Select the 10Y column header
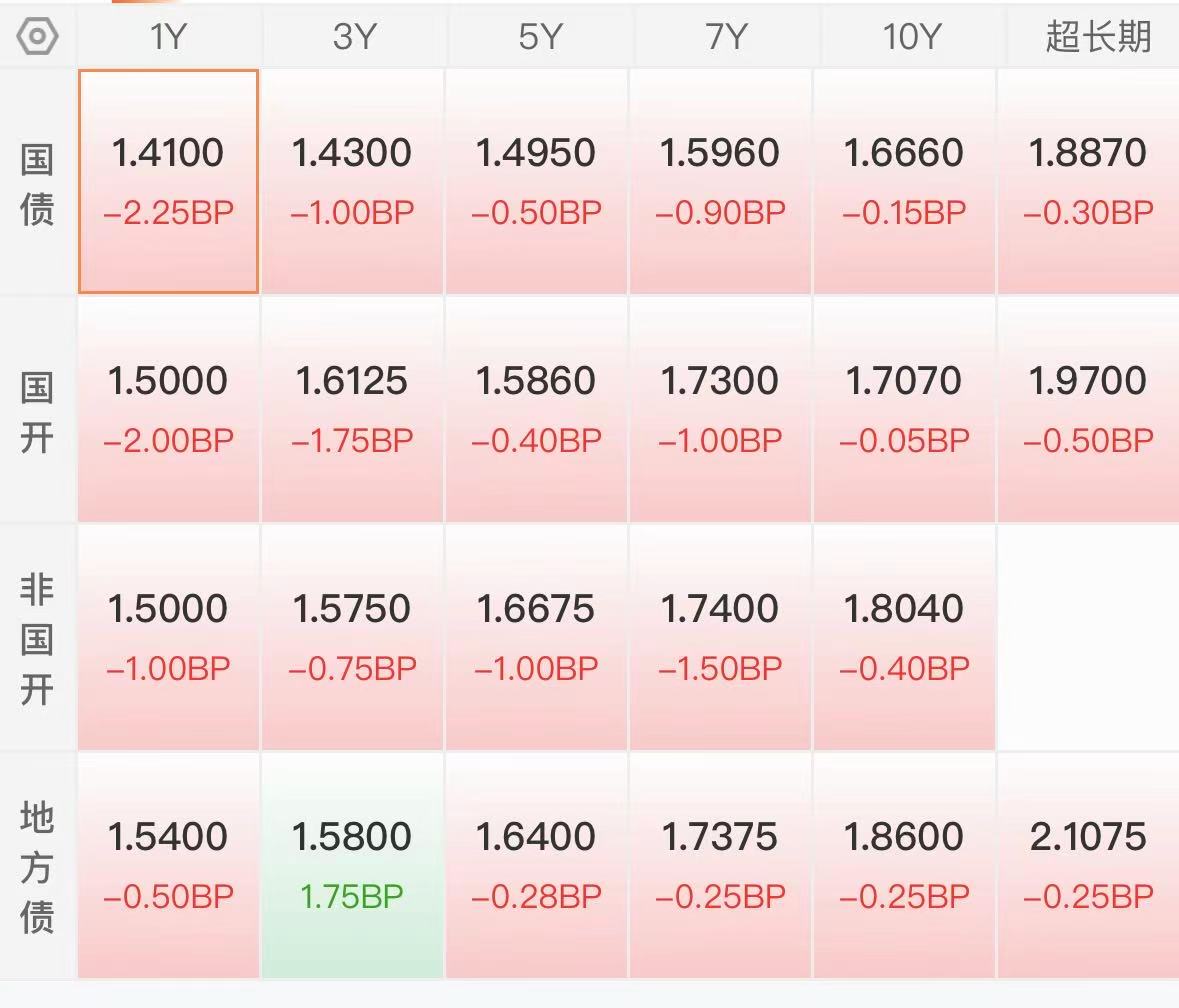The width and height of the screenshot is (1179, 1008). pyautogui.click(x=911, y=36)
